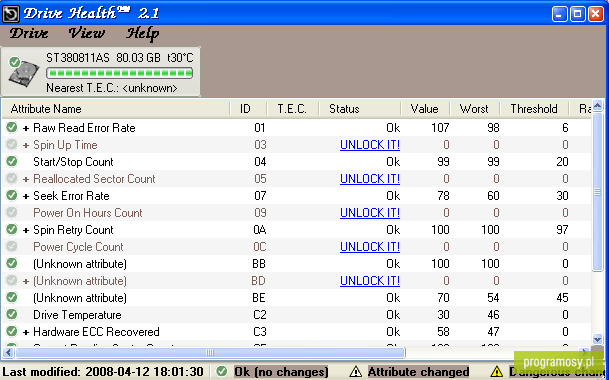The image size is (609, 380).
Task: Minimize the Drive Health window
Action: [x=560, y=14]
